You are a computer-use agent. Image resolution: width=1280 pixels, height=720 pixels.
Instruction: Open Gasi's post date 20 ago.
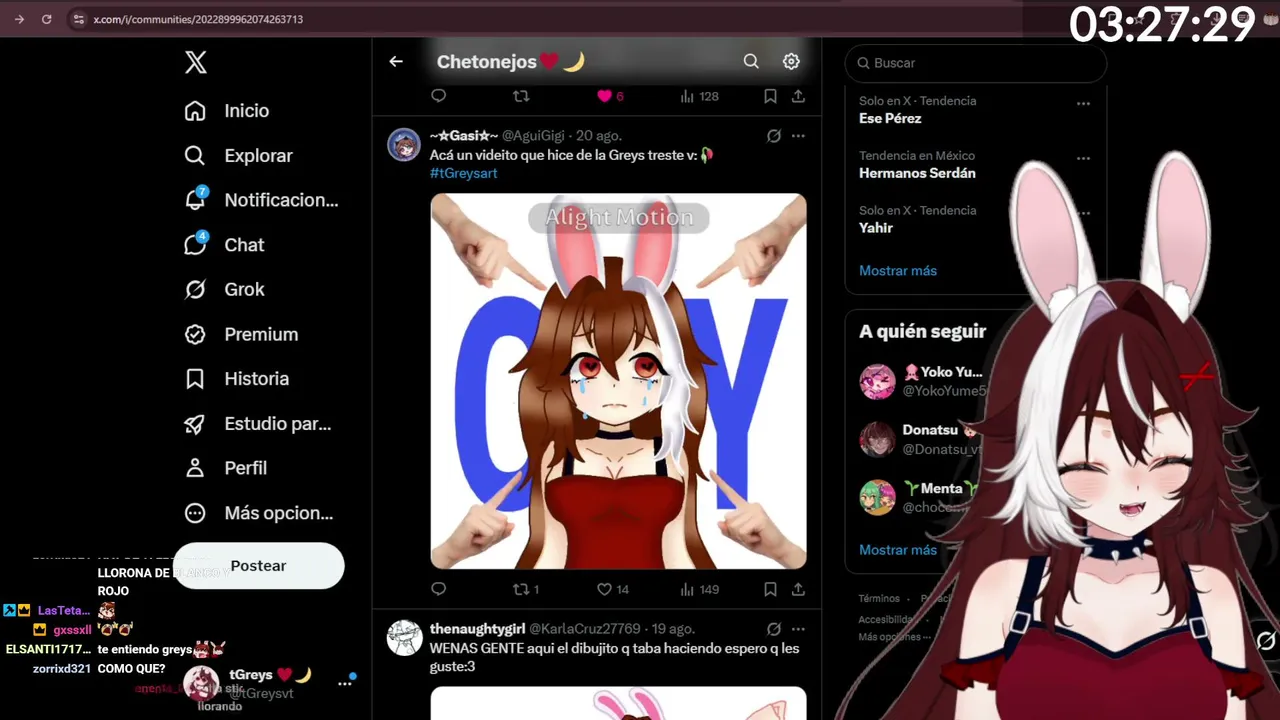pyautogui.click(x=598, y=136)
